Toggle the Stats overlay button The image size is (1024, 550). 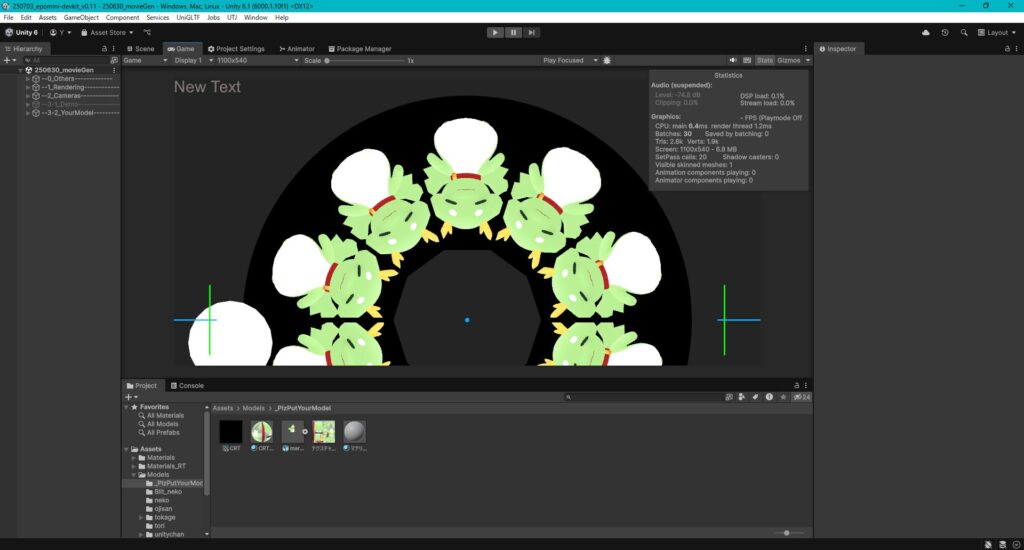coord(764,60)
